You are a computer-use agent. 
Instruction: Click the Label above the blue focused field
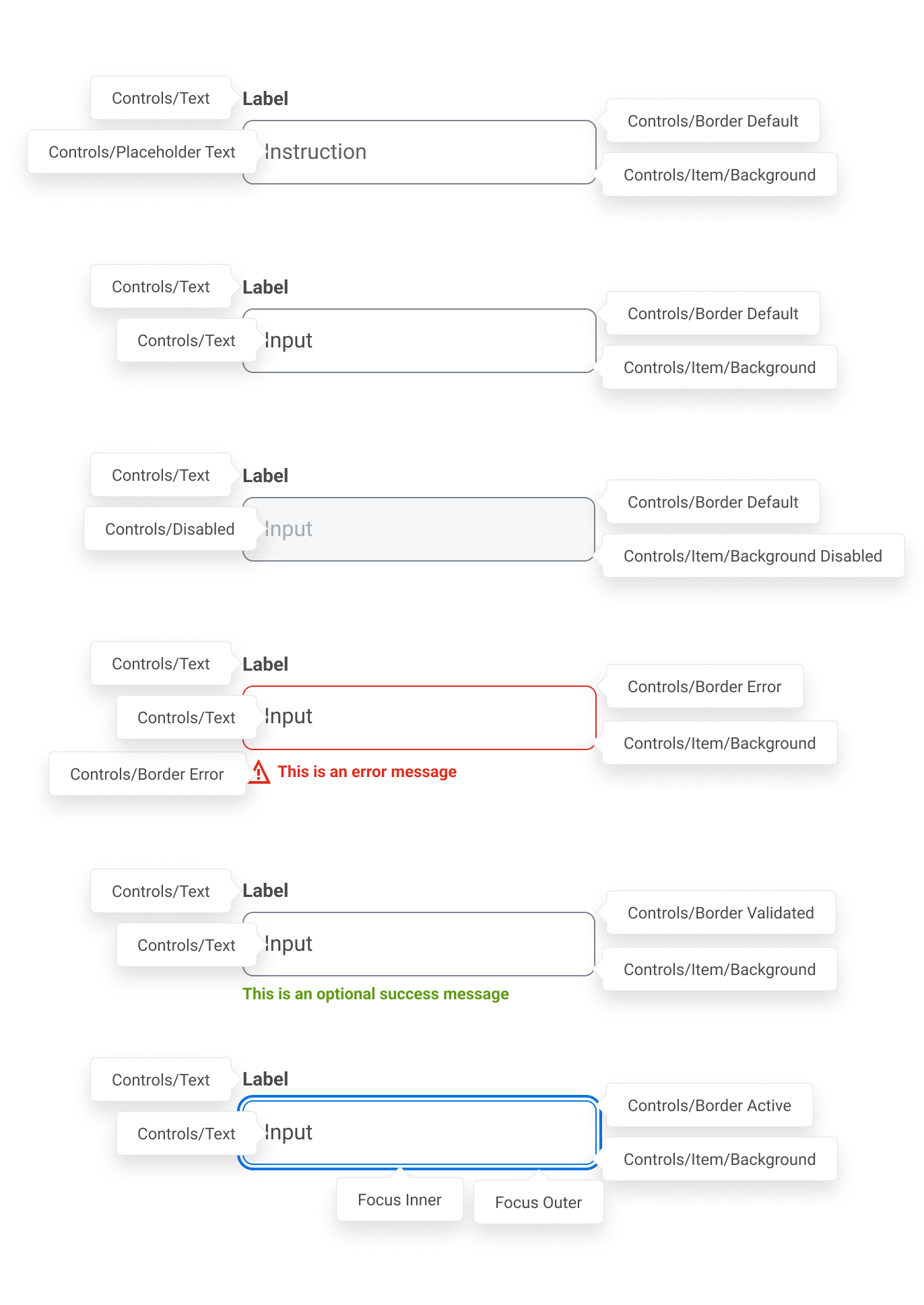tap(265, 1079)
